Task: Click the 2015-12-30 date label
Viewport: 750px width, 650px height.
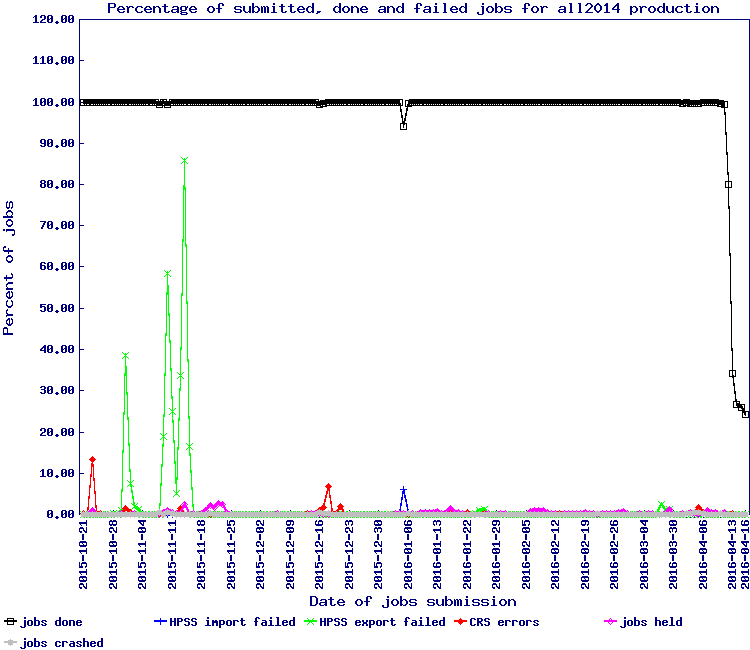Action: (378, 555)
